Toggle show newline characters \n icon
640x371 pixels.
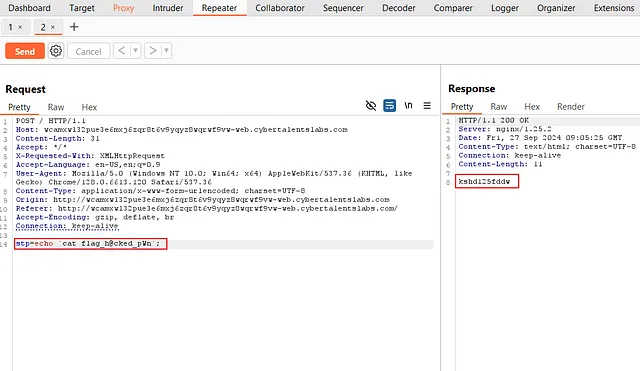point(408,105)
